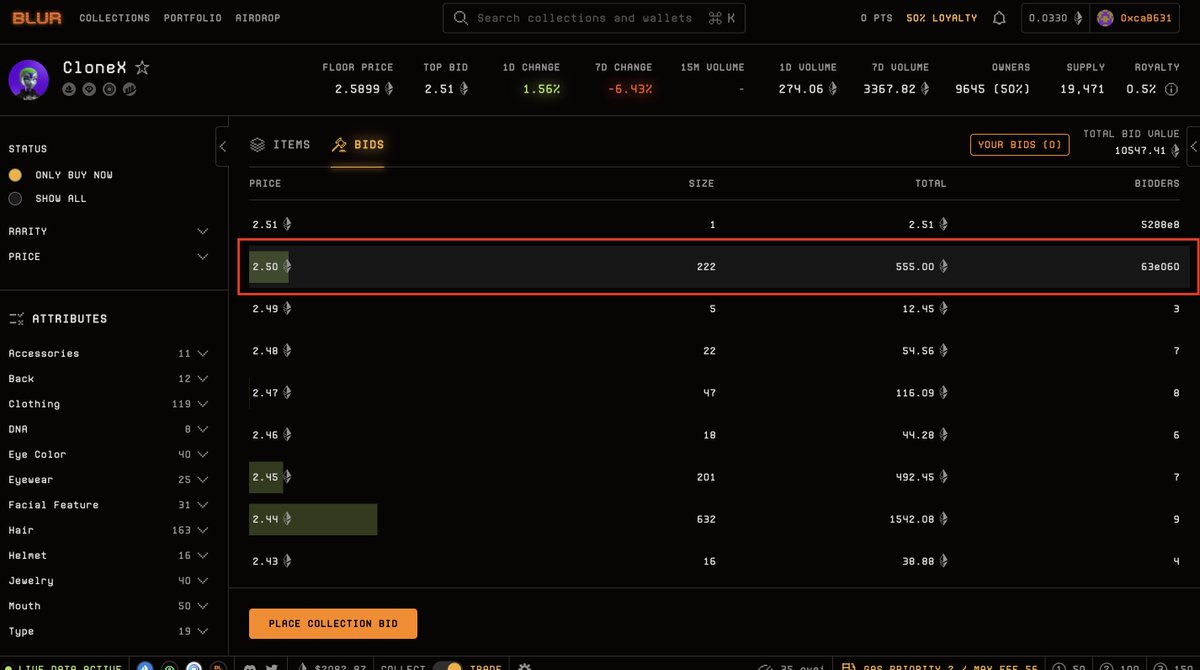
Task: Click the settings gear in bottom bar
Action: pos(525,664)
